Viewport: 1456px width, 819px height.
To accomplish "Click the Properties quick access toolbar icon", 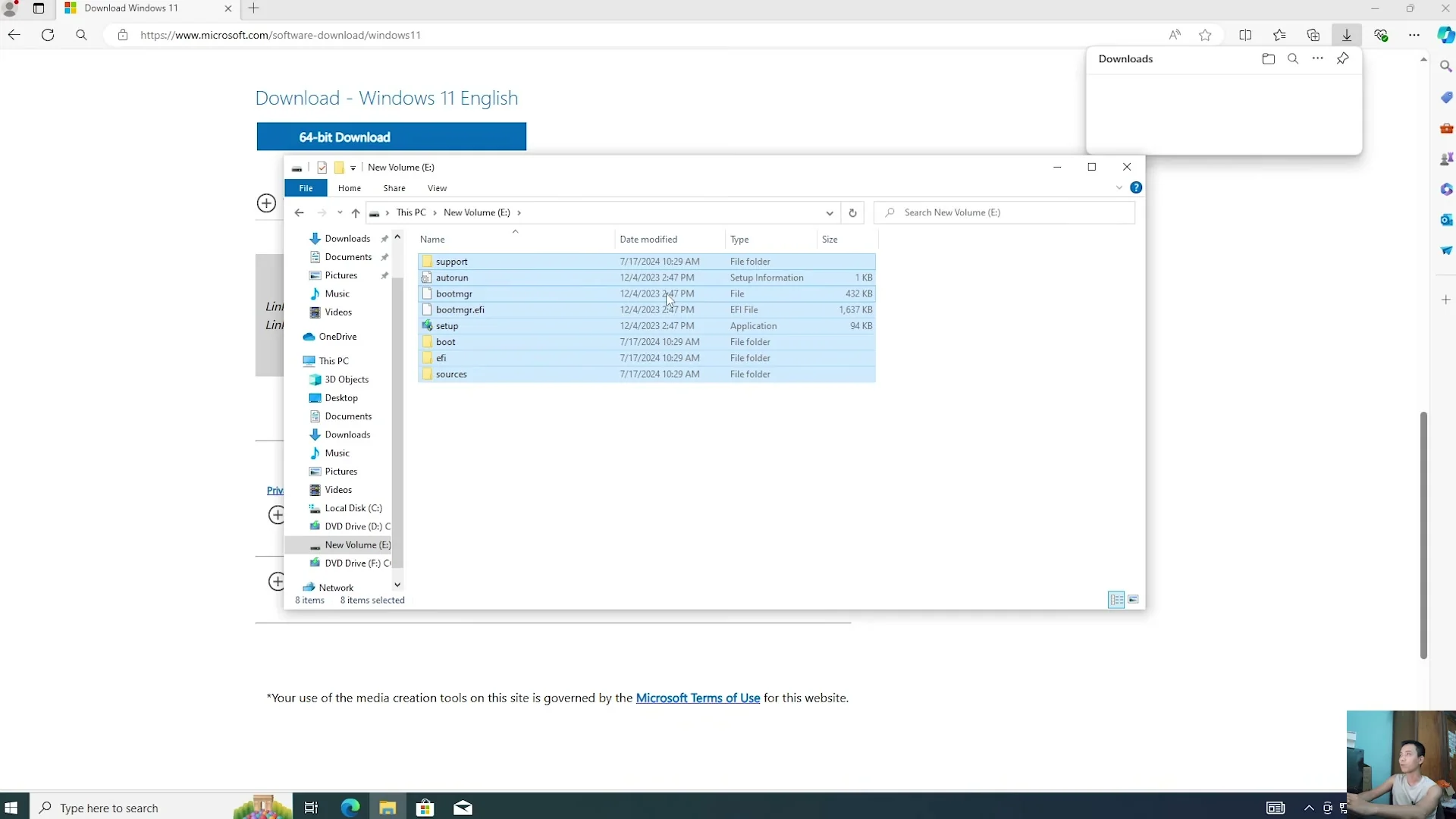I will tap(322, 168).
